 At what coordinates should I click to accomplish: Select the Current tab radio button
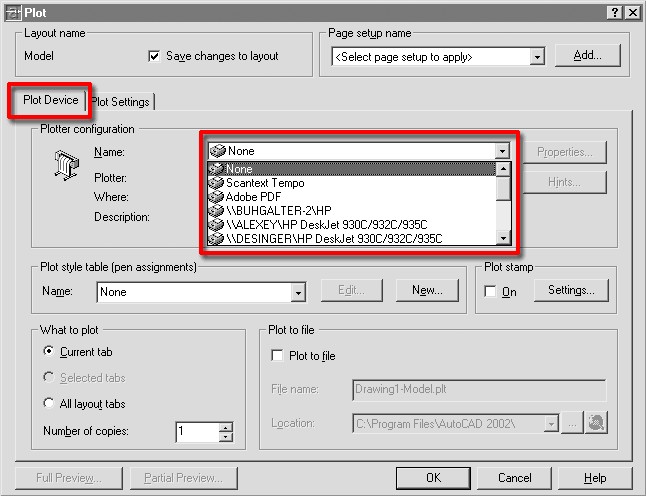(49, 351)
